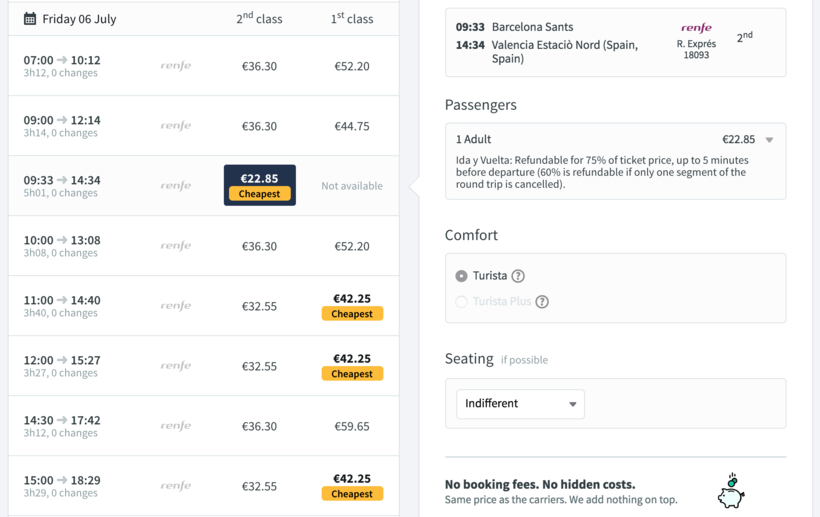The width and height of the screenshot is (820, 517).
Task: Select the 10:00 → 13:08 train row
Action: [x=62, y=245]
